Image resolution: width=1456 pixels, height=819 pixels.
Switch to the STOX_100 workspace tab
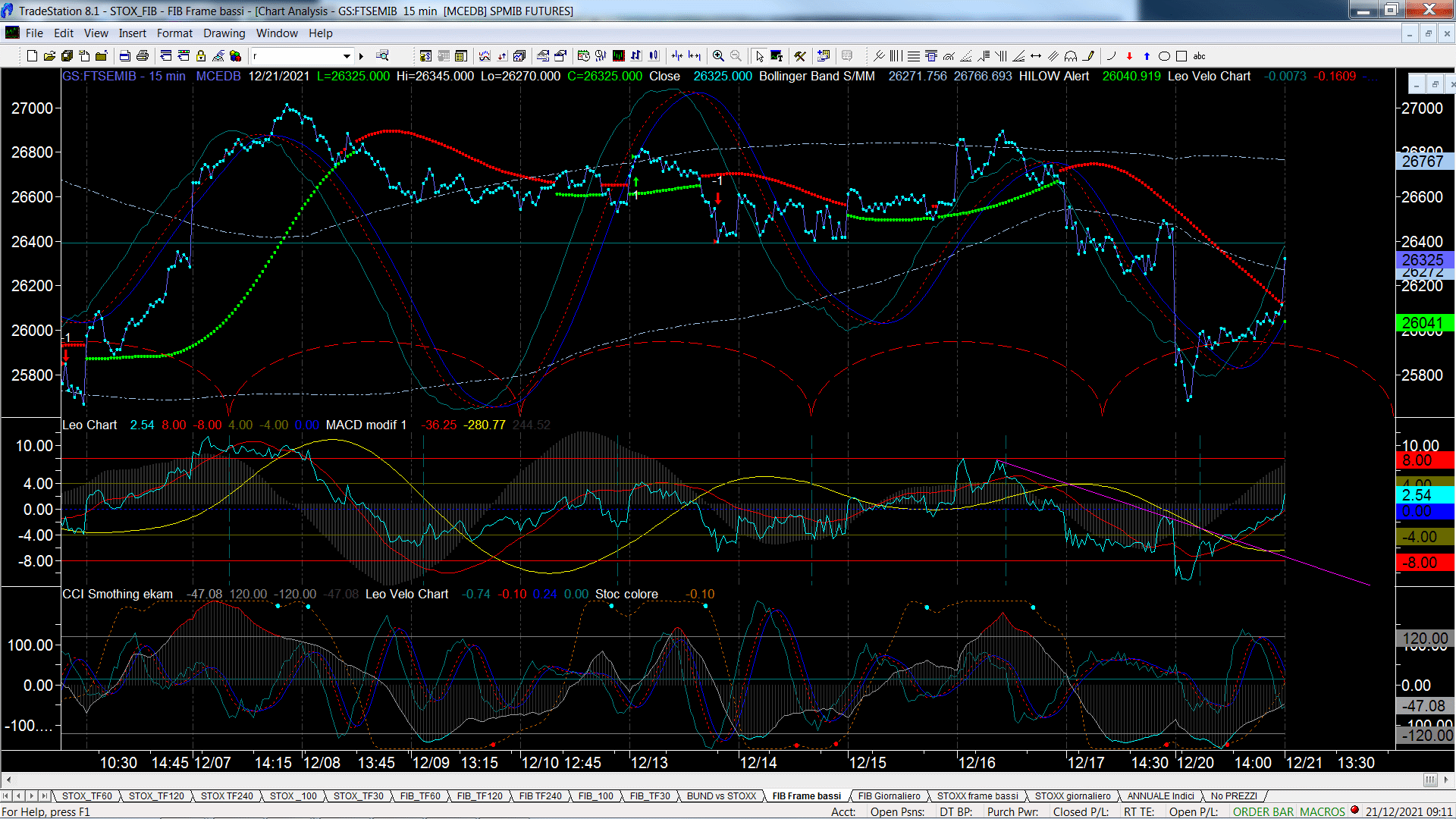point(293,796)
